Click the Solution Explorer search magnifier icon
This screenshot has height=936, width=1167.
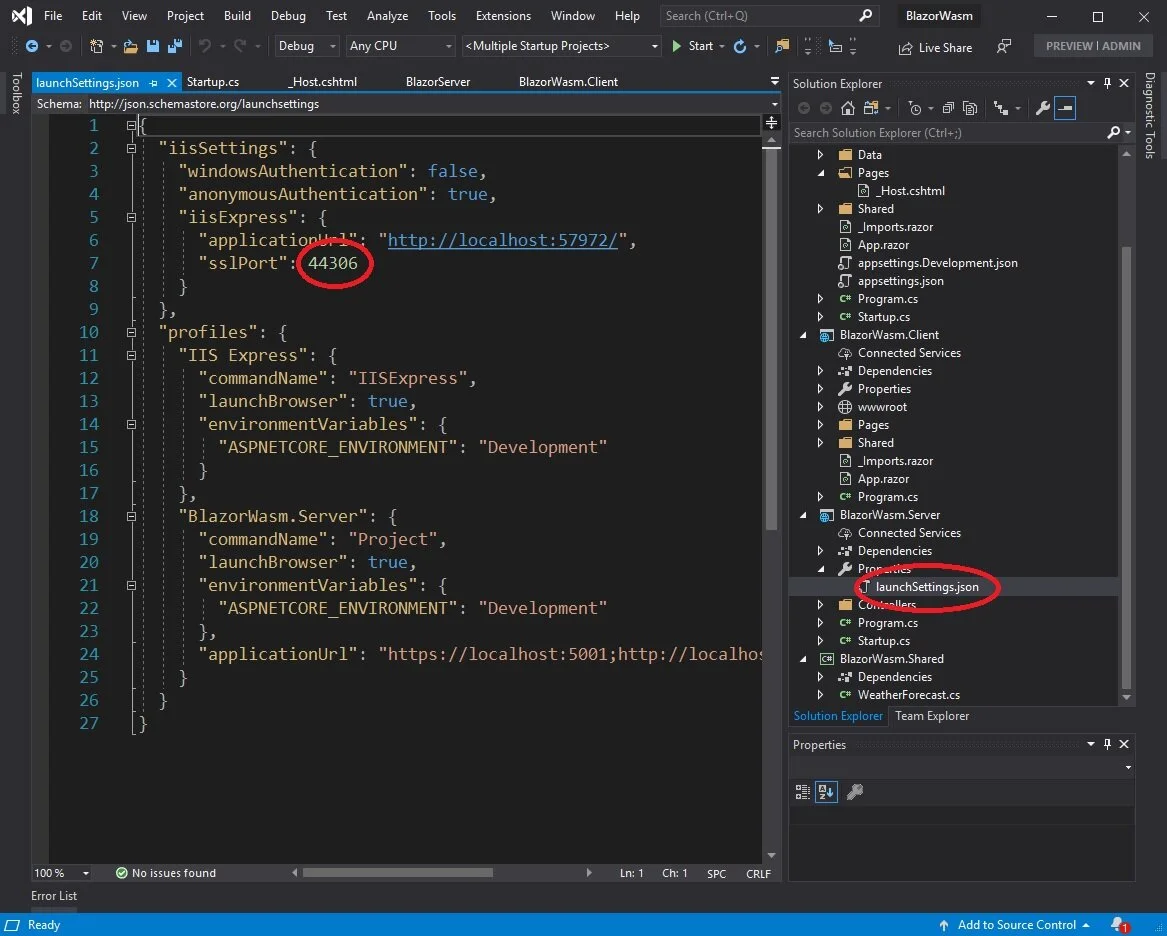[x=1113, y=132]
